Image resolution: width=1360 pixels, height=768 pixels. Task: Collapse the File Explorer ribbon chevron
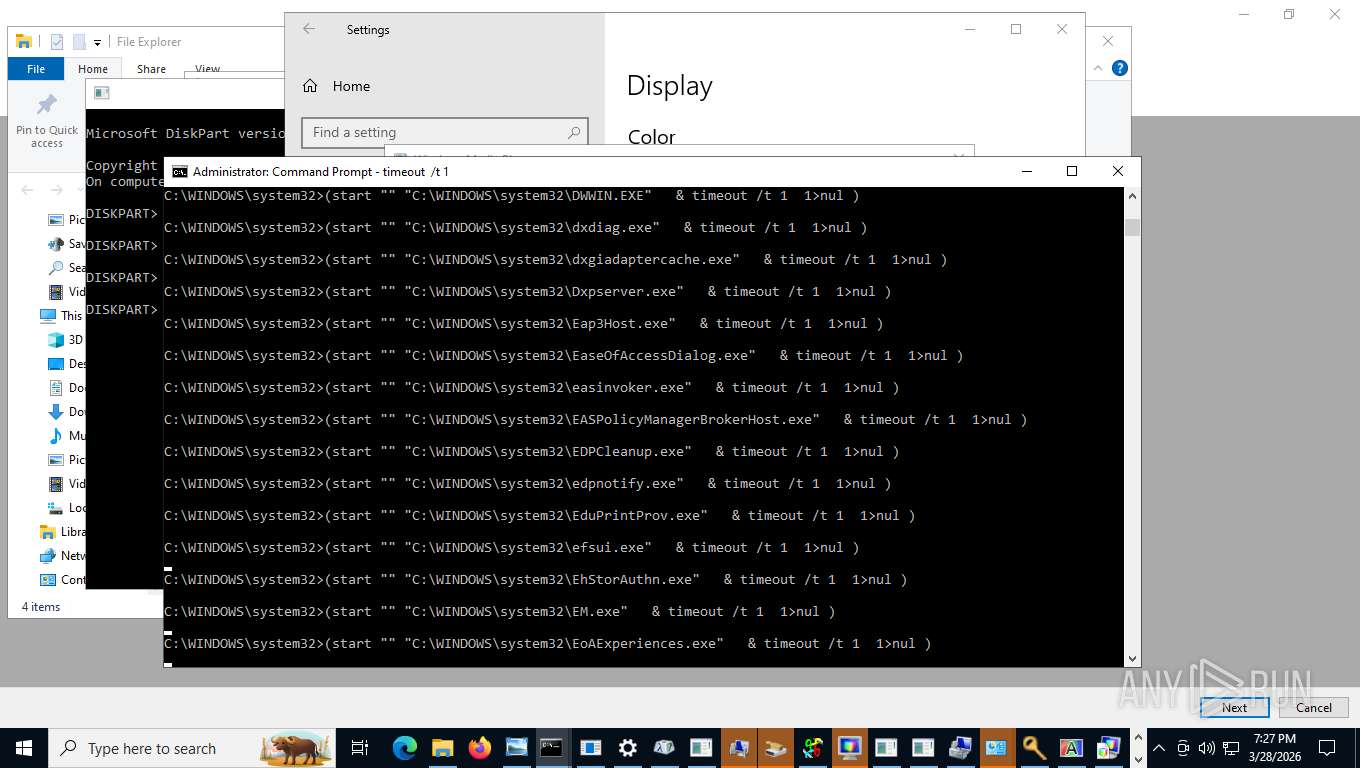click(1099, 68)
